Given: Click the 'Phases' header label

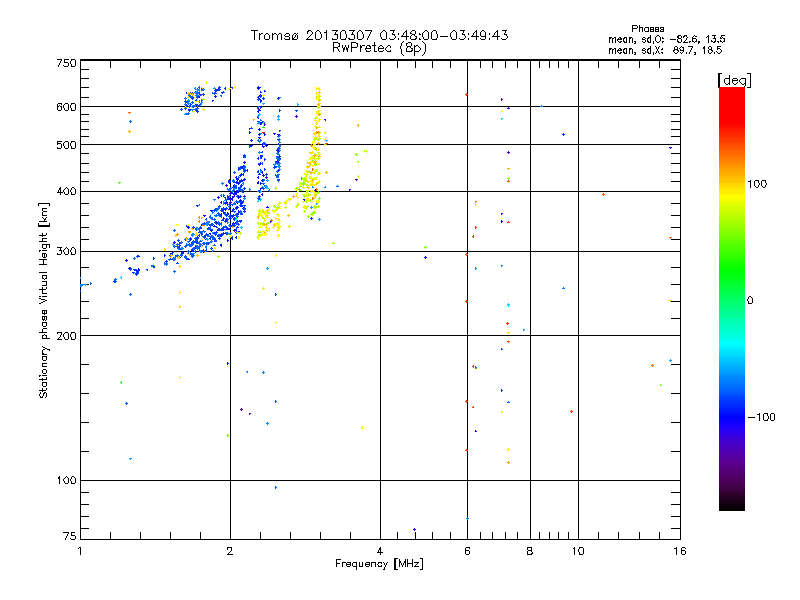Looking at the screenshot, I should pyautogui.click(x=647, y=29).
